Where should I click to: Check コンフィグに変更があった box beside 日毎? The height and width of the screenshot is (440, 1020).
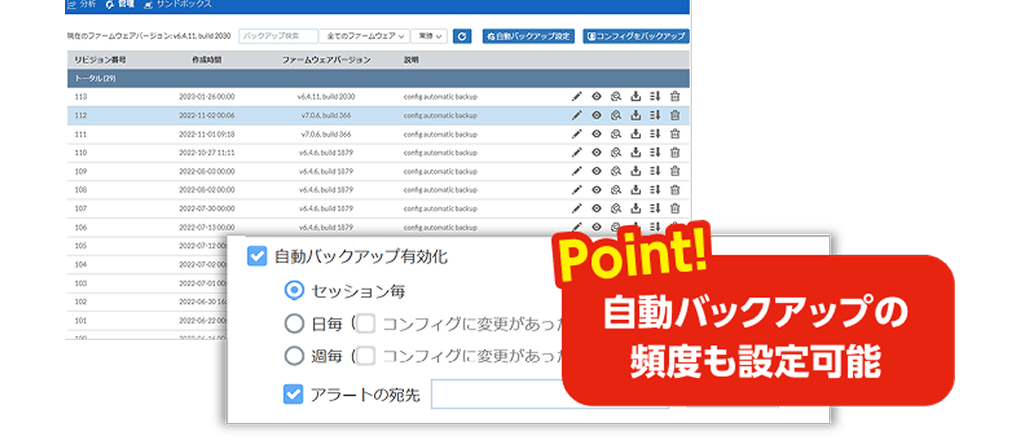[366, 323]
